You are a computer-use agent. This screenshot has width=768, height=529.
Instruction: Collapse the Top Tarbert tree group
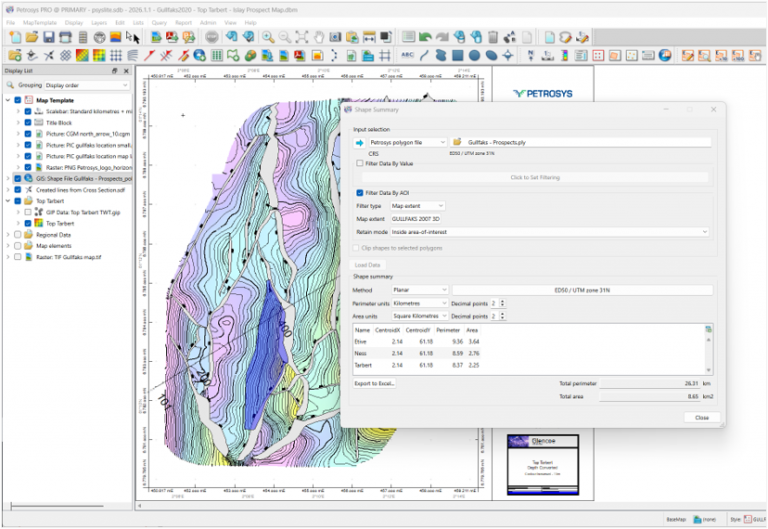(8, 200)
